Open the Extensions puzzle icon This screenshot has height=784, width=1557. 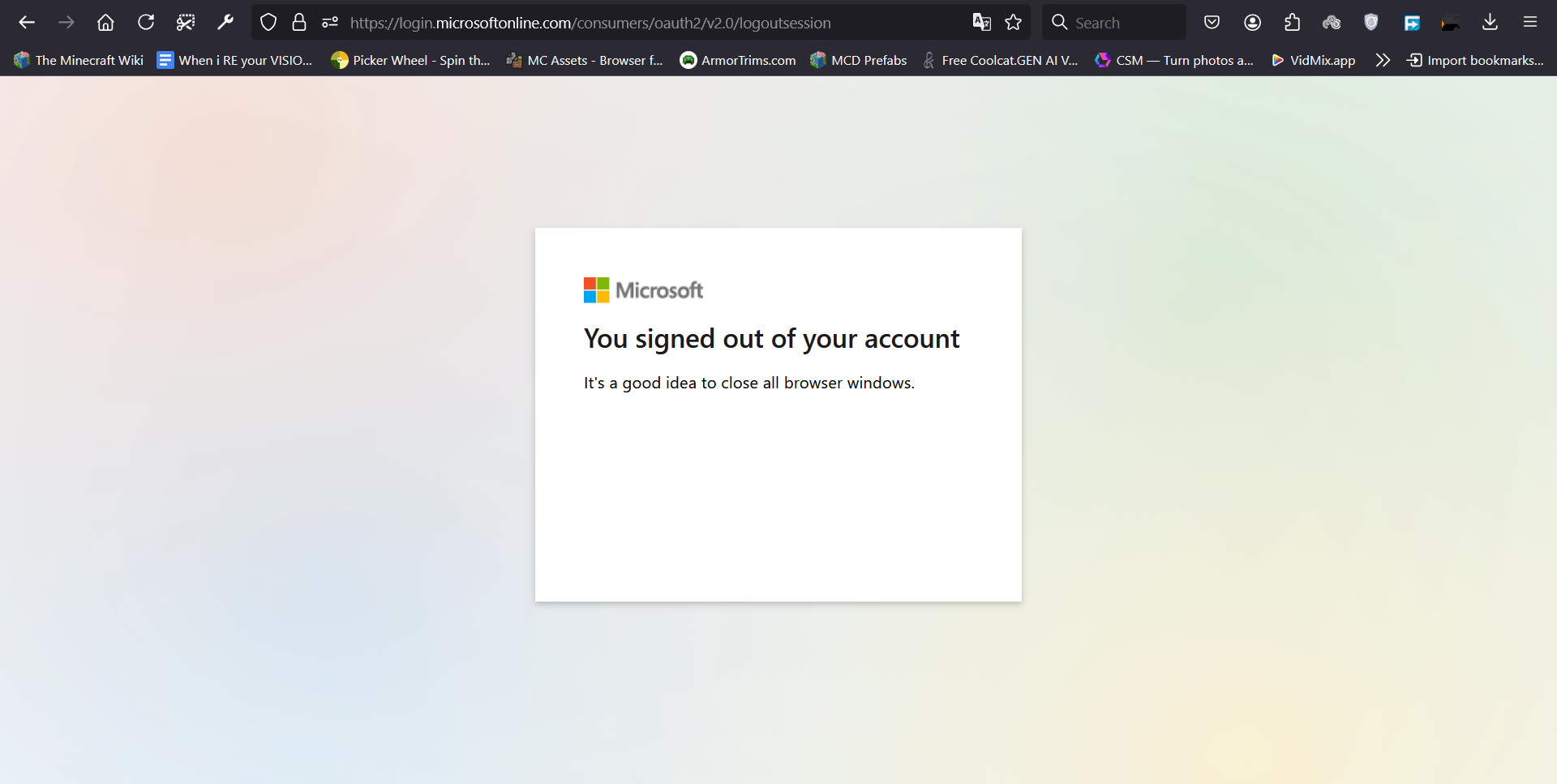(1293, 23)
